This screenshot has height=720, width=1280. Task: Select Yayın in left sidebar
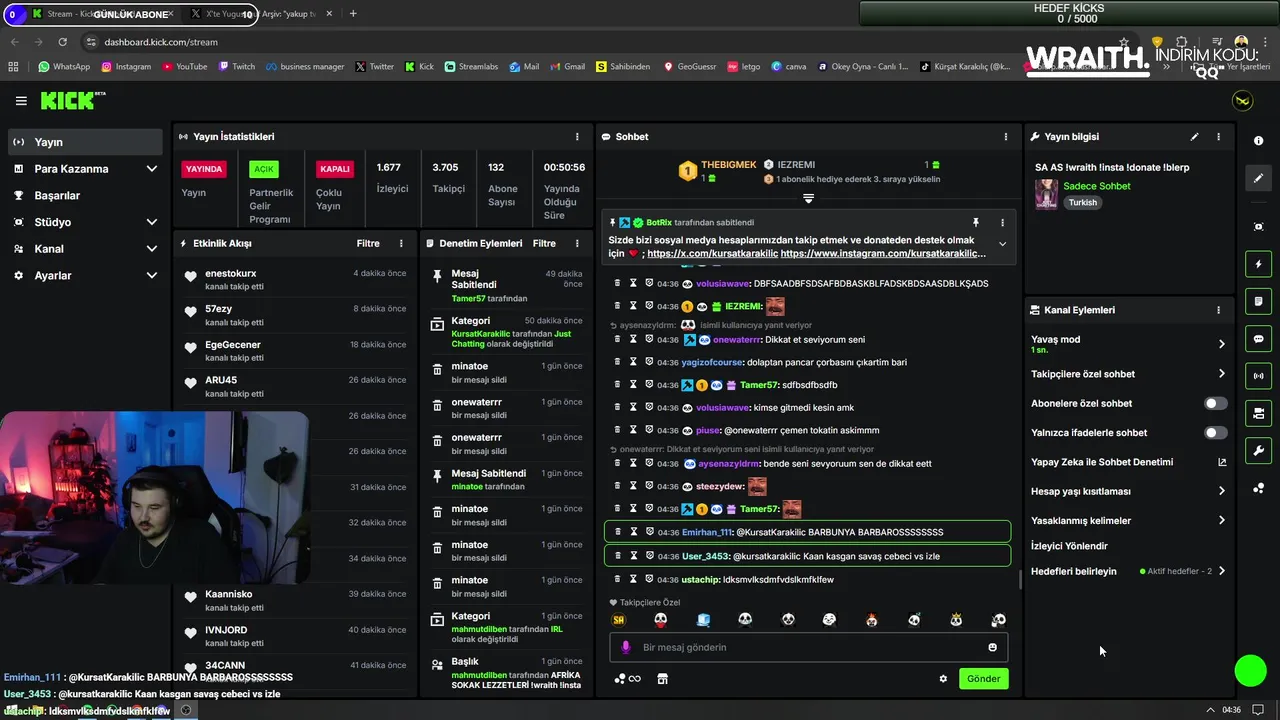click(85, 142)
